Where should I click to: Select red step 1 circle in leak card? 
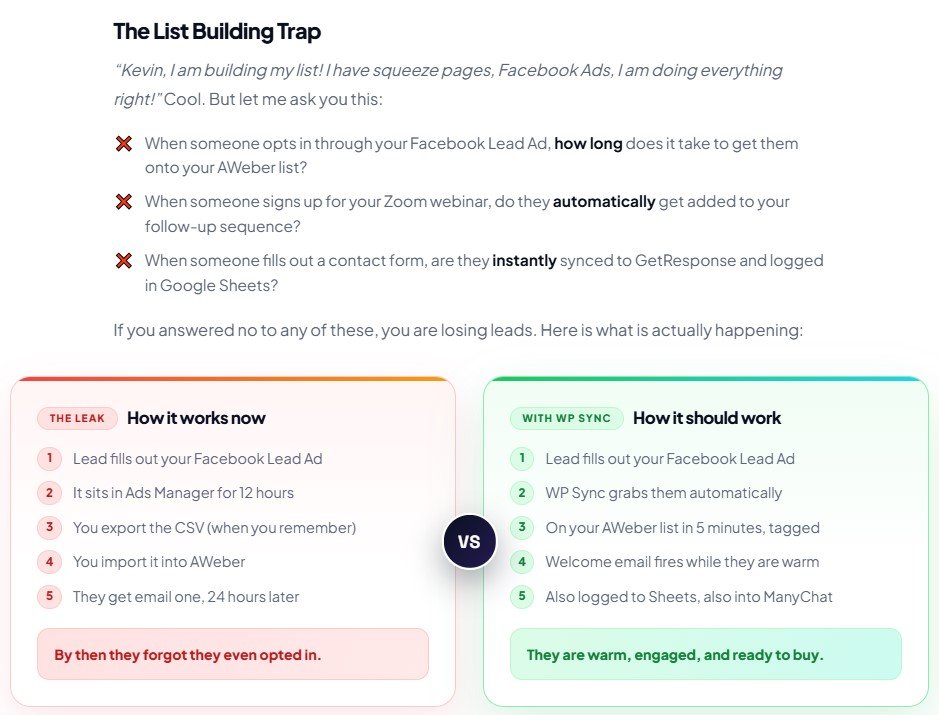(50, 459)
